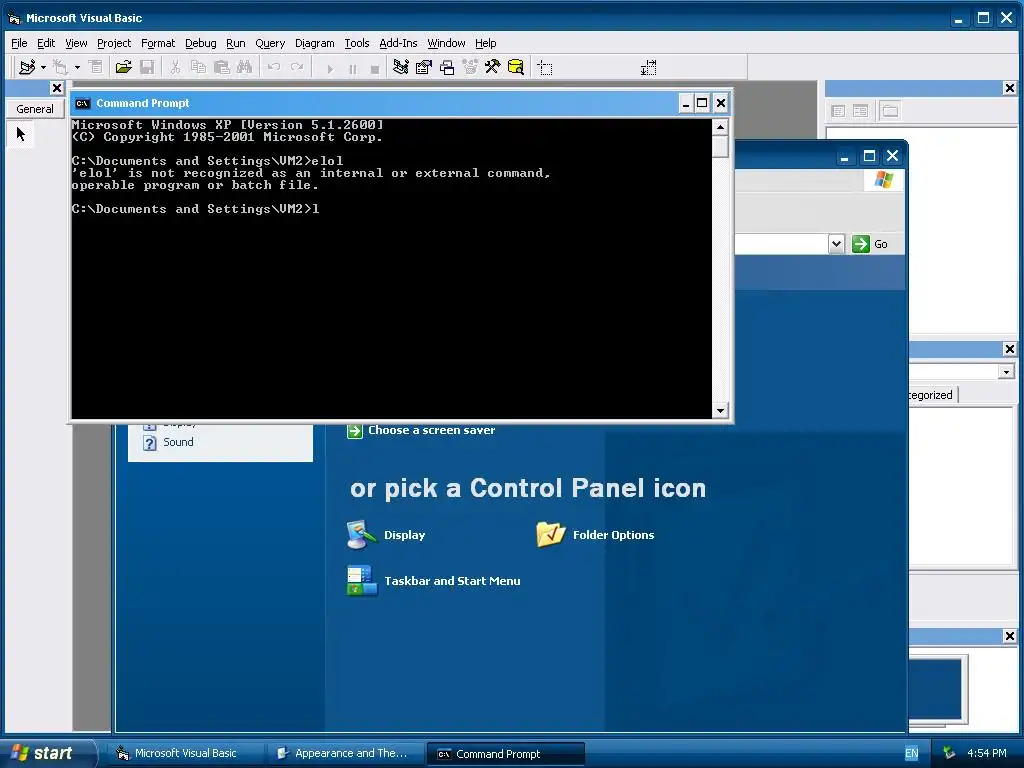Click the Add Form toolbar icon
1024x768 pixels.
tap(61, 67)
